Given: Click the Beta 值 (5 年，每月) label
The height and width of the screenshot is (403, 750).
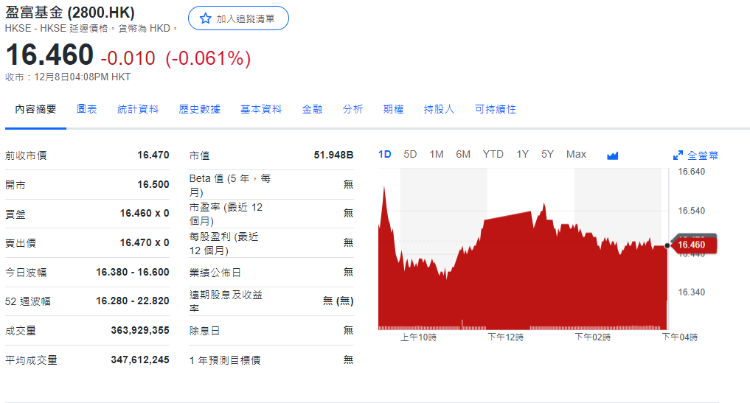Looking at the screenshot, I should tap(230, 185).
